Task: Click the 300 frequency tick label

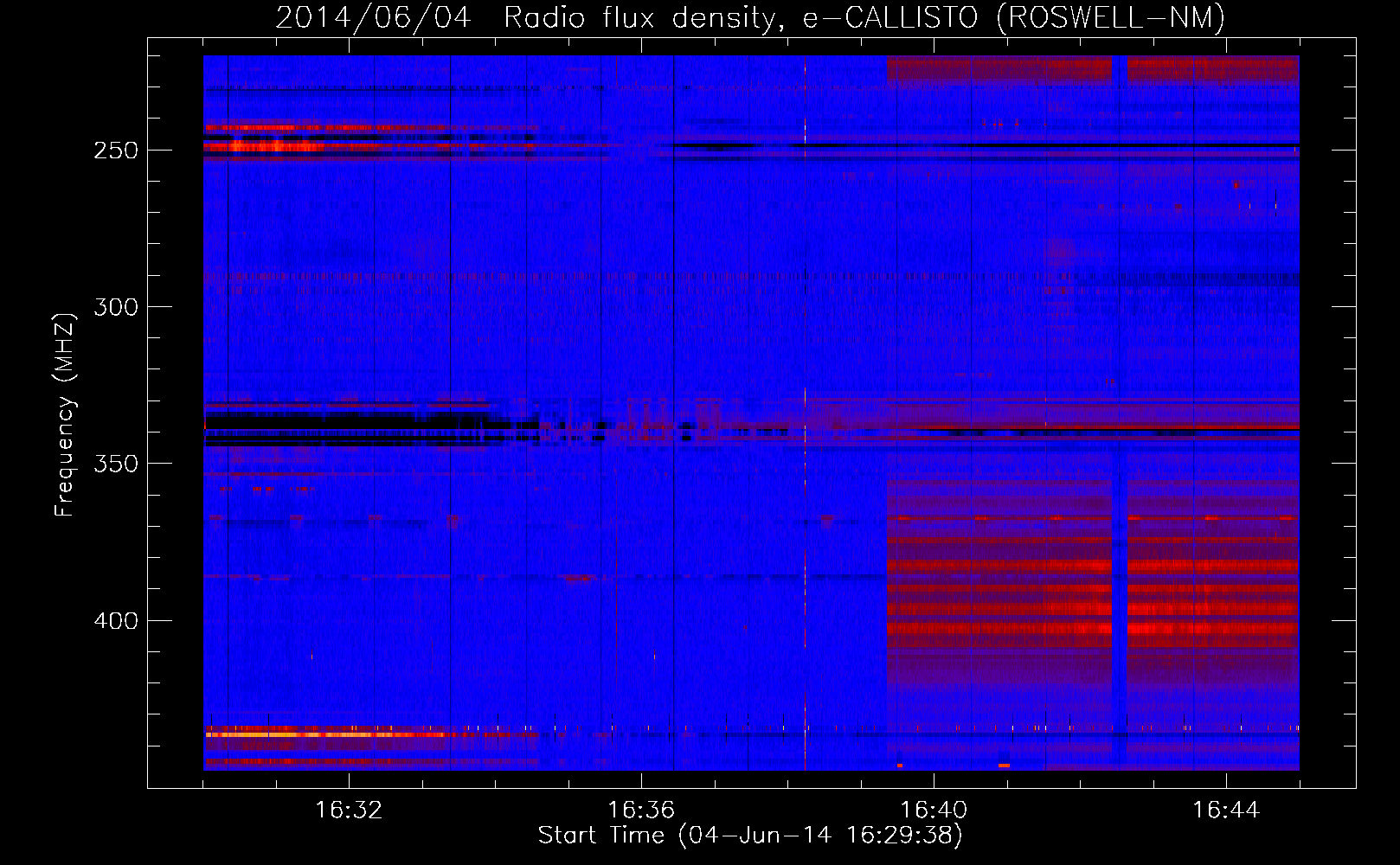Action: coord(116,307)
